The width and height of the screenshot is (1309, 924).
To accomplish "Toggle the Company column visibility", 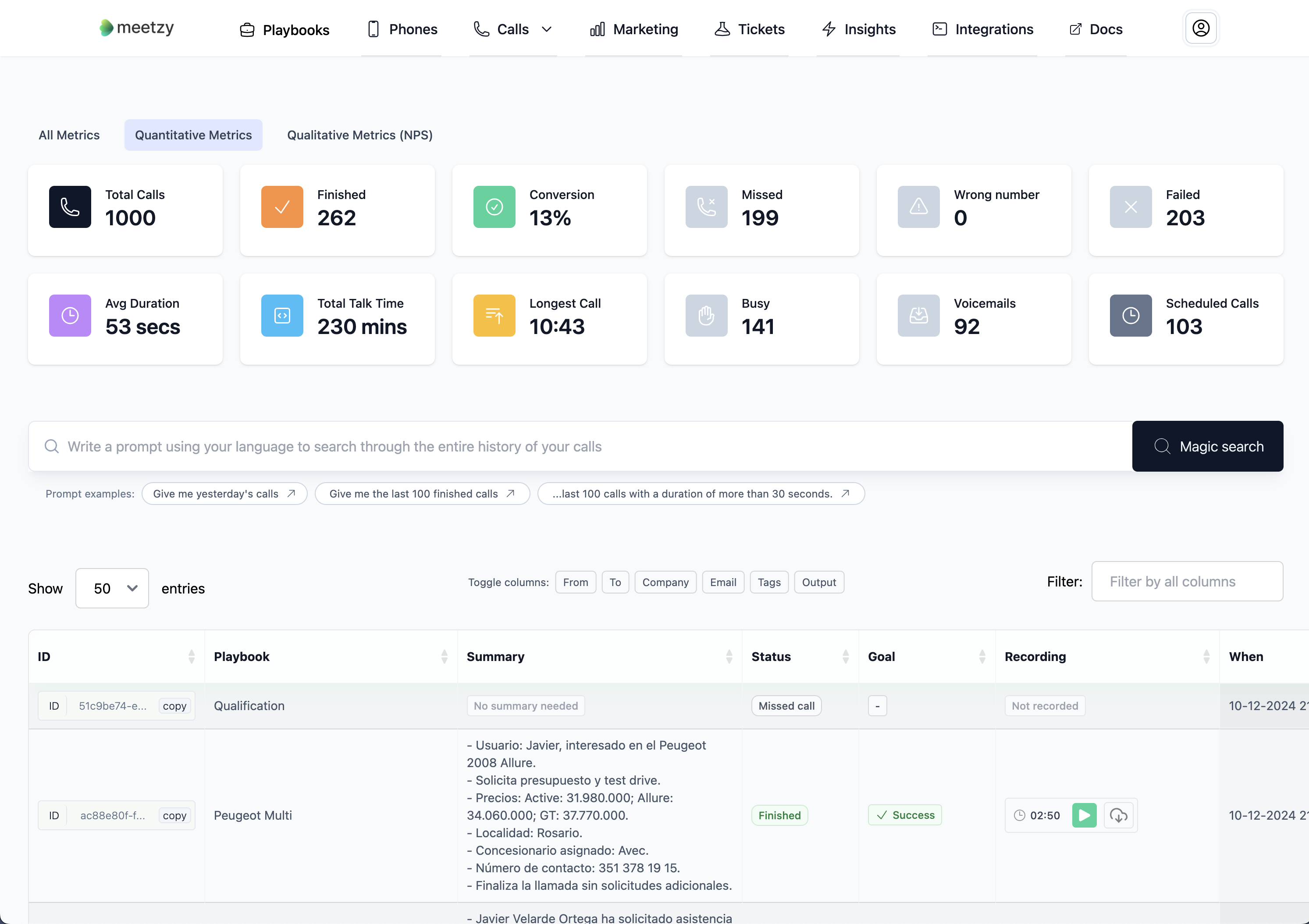I will click(x=665, y=582).
